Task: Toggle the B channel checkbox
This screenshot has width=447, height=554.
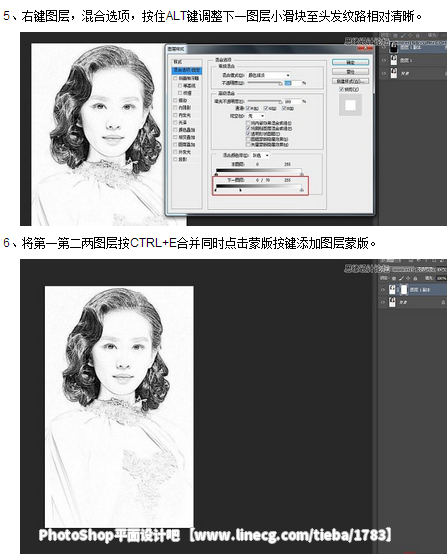Action: coord(284,108)
